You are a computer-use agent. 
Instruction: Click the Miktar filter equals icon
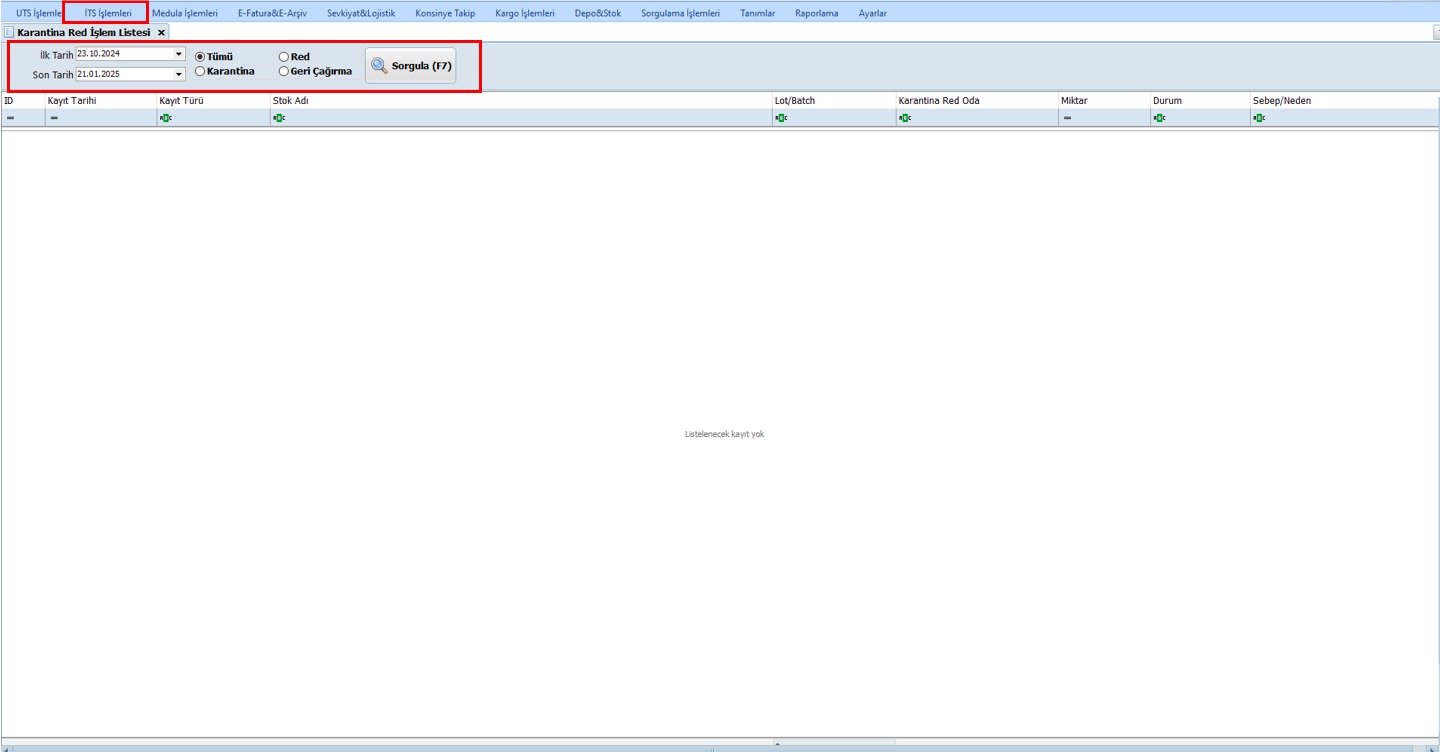(1067, 118)
